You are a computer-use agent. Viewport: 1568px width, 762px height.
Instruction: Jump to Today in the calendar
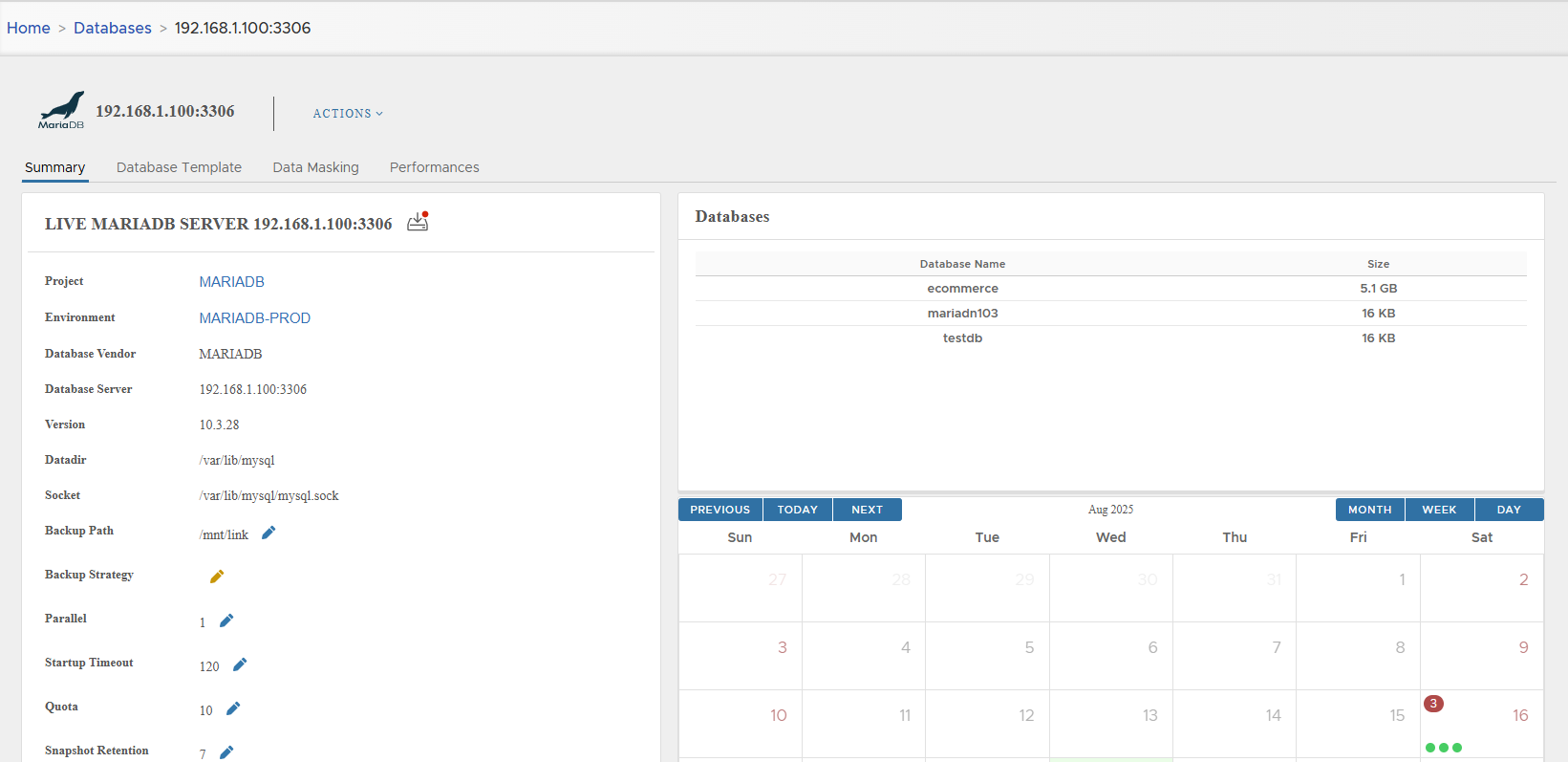(x=797, y=510)
